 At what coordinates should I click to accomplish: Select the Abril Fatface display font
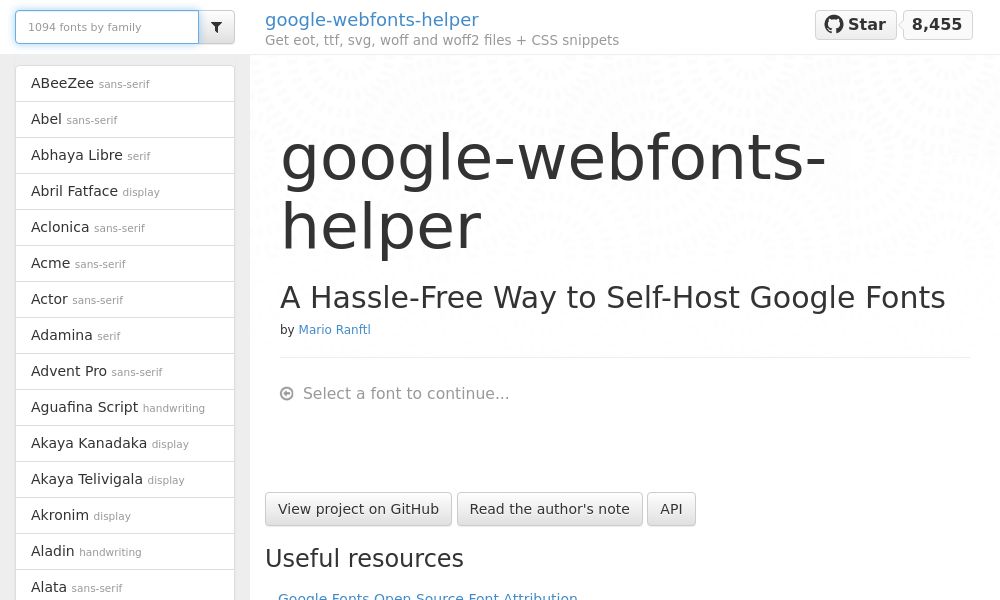click(125, 191)
